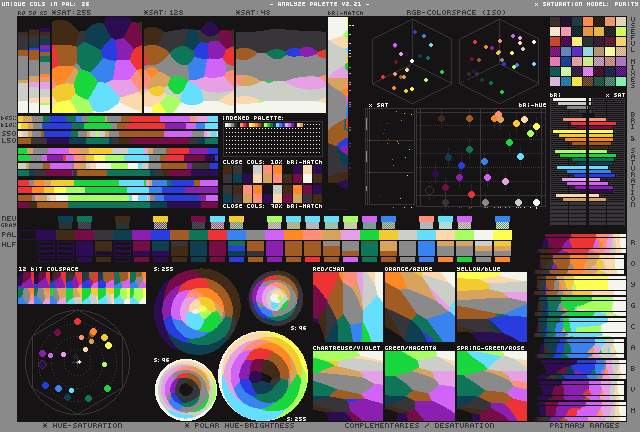Open the Chartreuse/Violet complementary panel

tap(348, 386)
